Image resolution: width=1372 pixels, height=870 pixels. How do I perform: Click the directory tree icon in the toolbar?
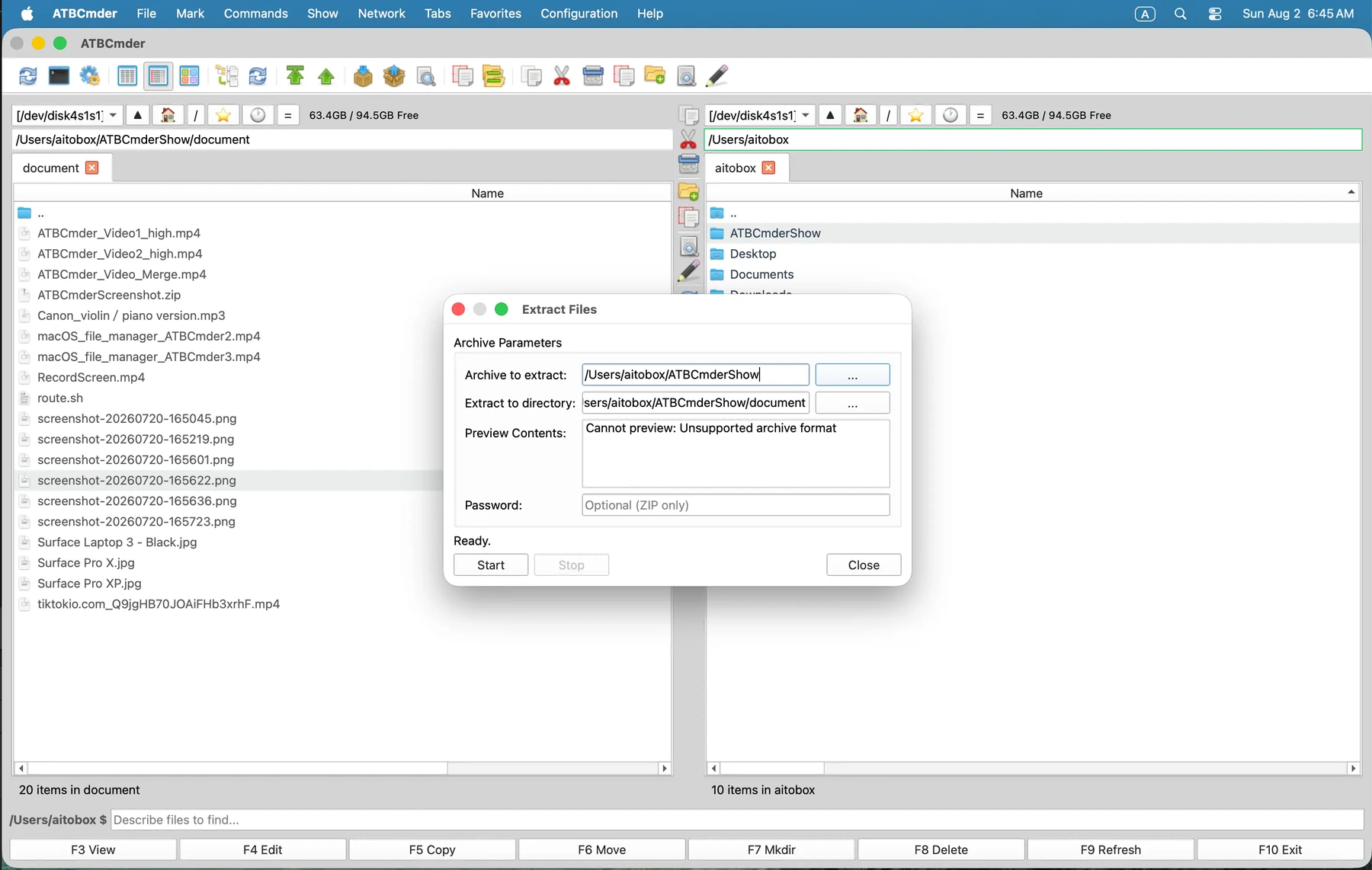[227, 76]
